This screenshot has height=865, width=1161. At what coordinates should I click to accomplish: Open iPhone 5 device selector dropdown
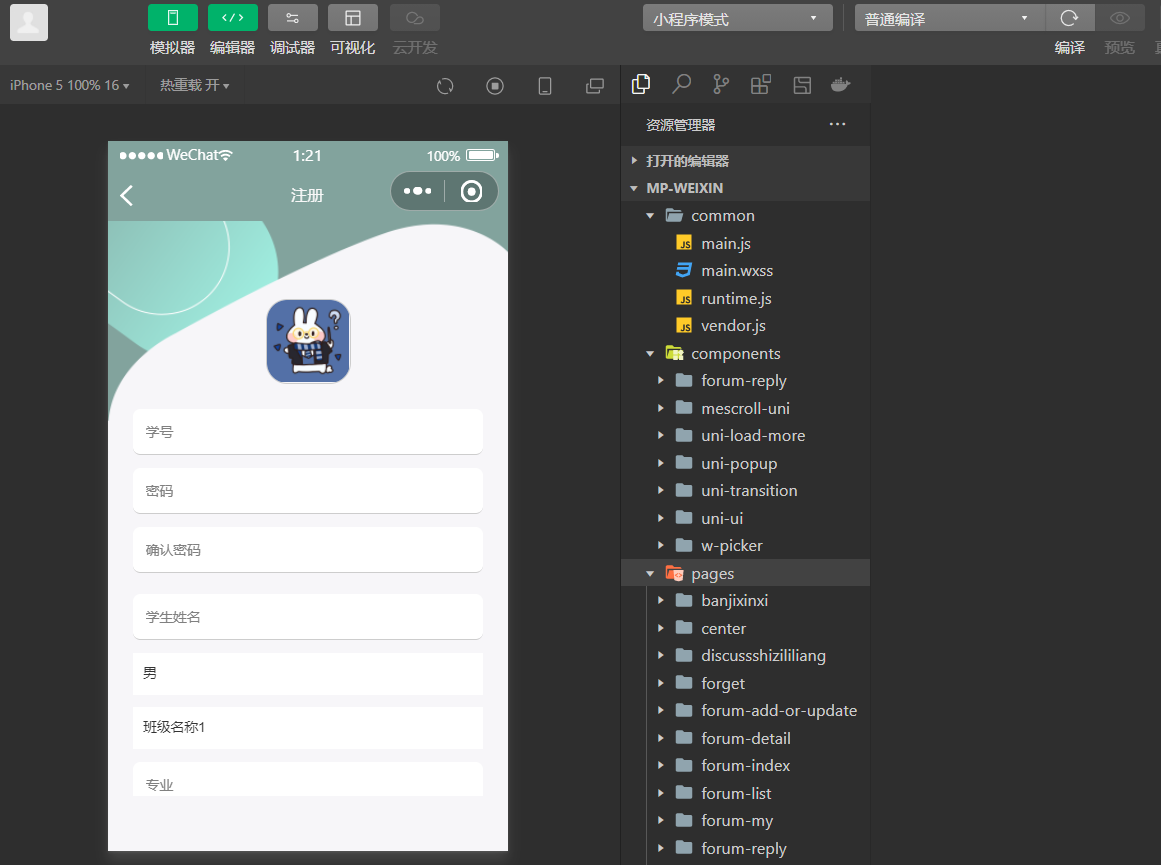pyautogui.click(x=70, y=85)
